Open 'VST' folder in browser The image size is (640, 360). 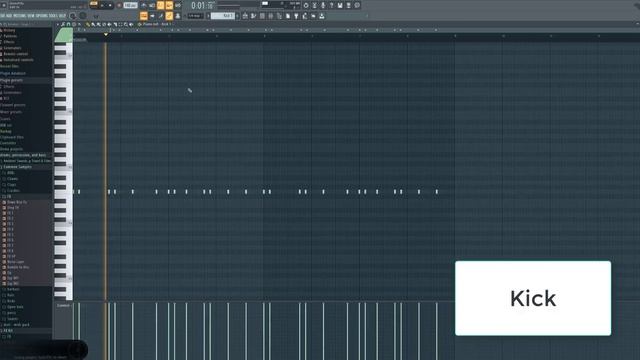coord(6,98)
